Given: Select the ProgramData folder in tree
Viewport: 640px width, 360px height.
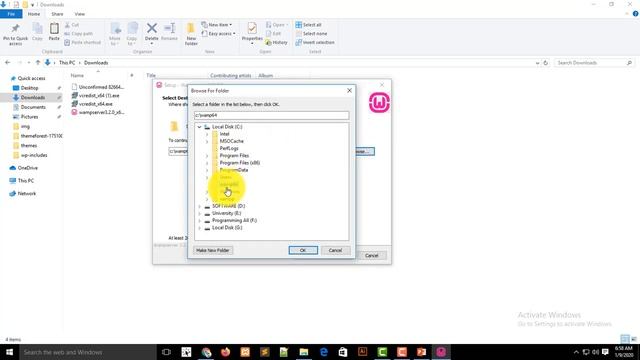Looking at the screenshot, I should [x=233, y=170].
